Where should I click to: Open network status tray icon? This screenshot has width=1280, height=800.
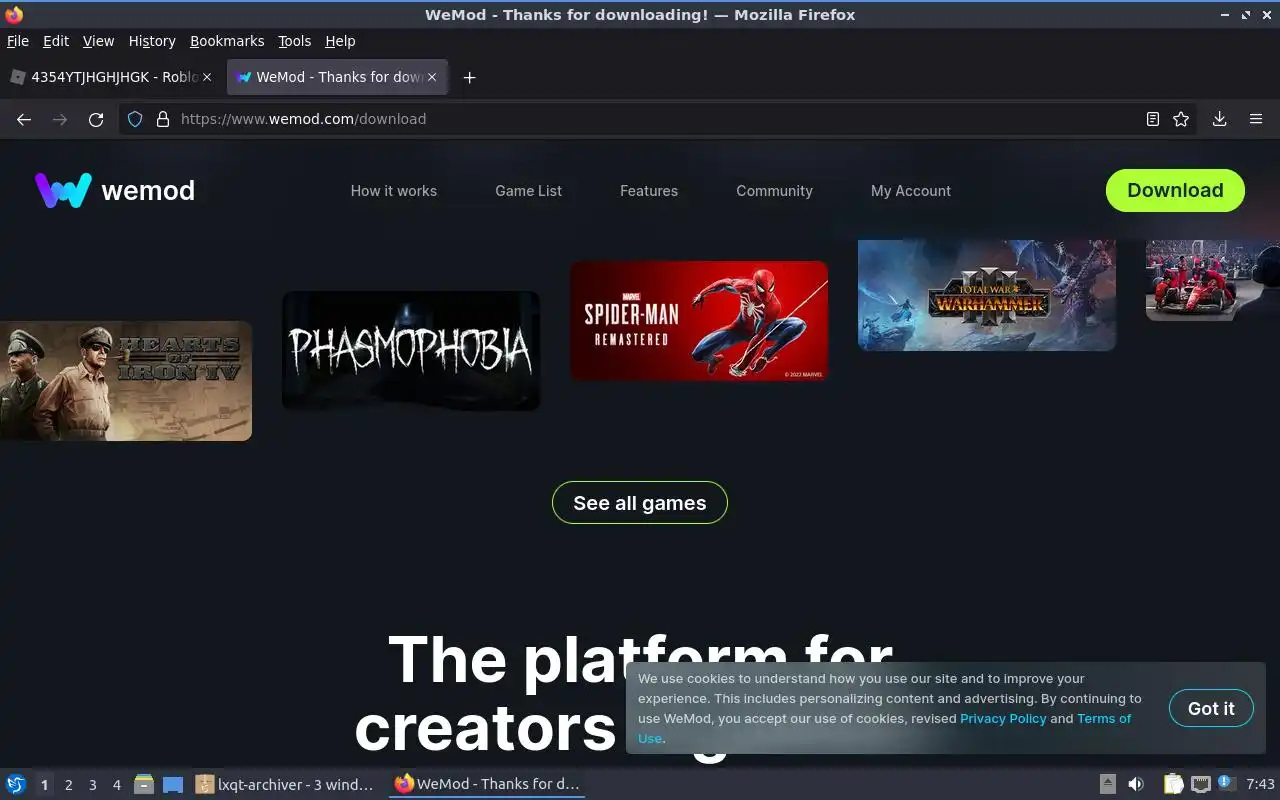(x=1200, y=784)
